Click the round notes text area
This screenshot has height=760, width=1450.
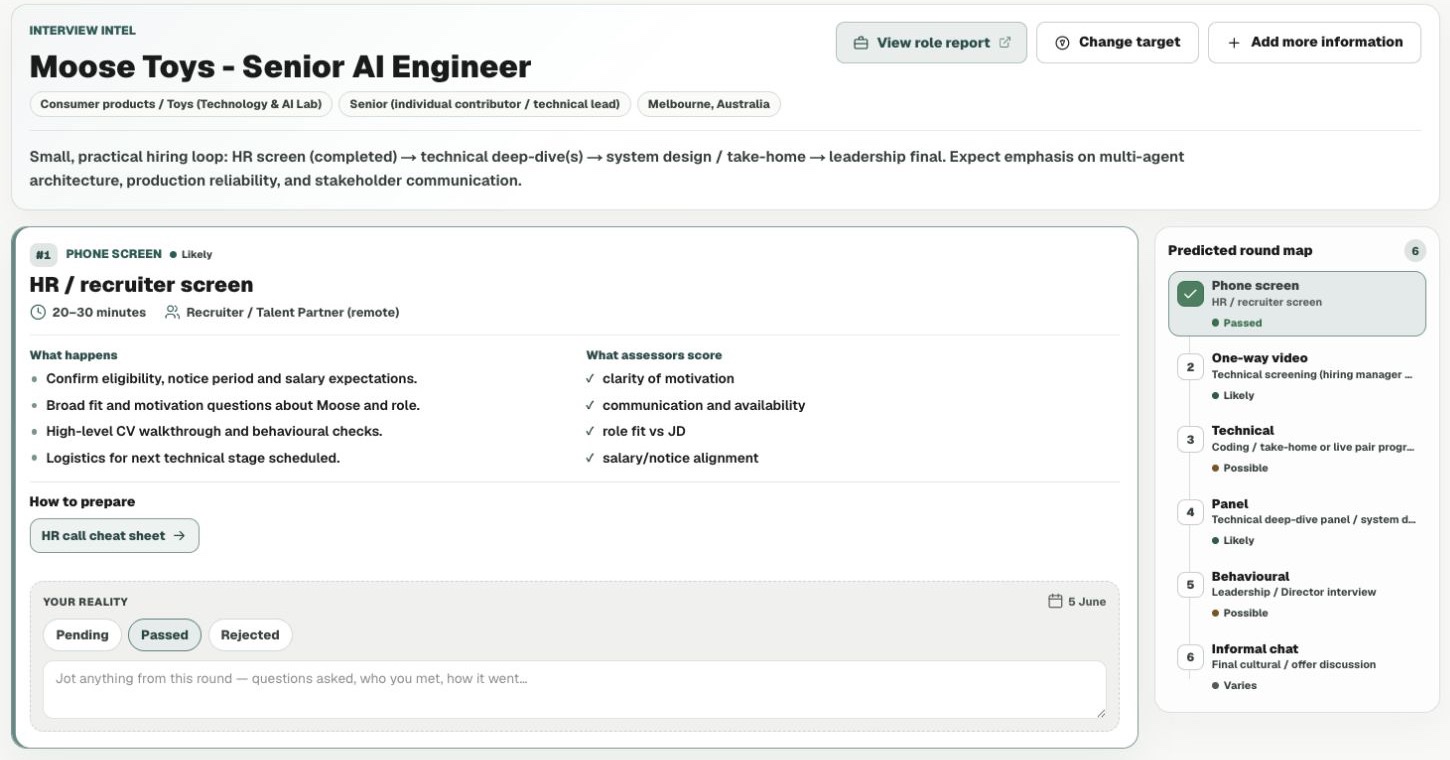point(574,689)
